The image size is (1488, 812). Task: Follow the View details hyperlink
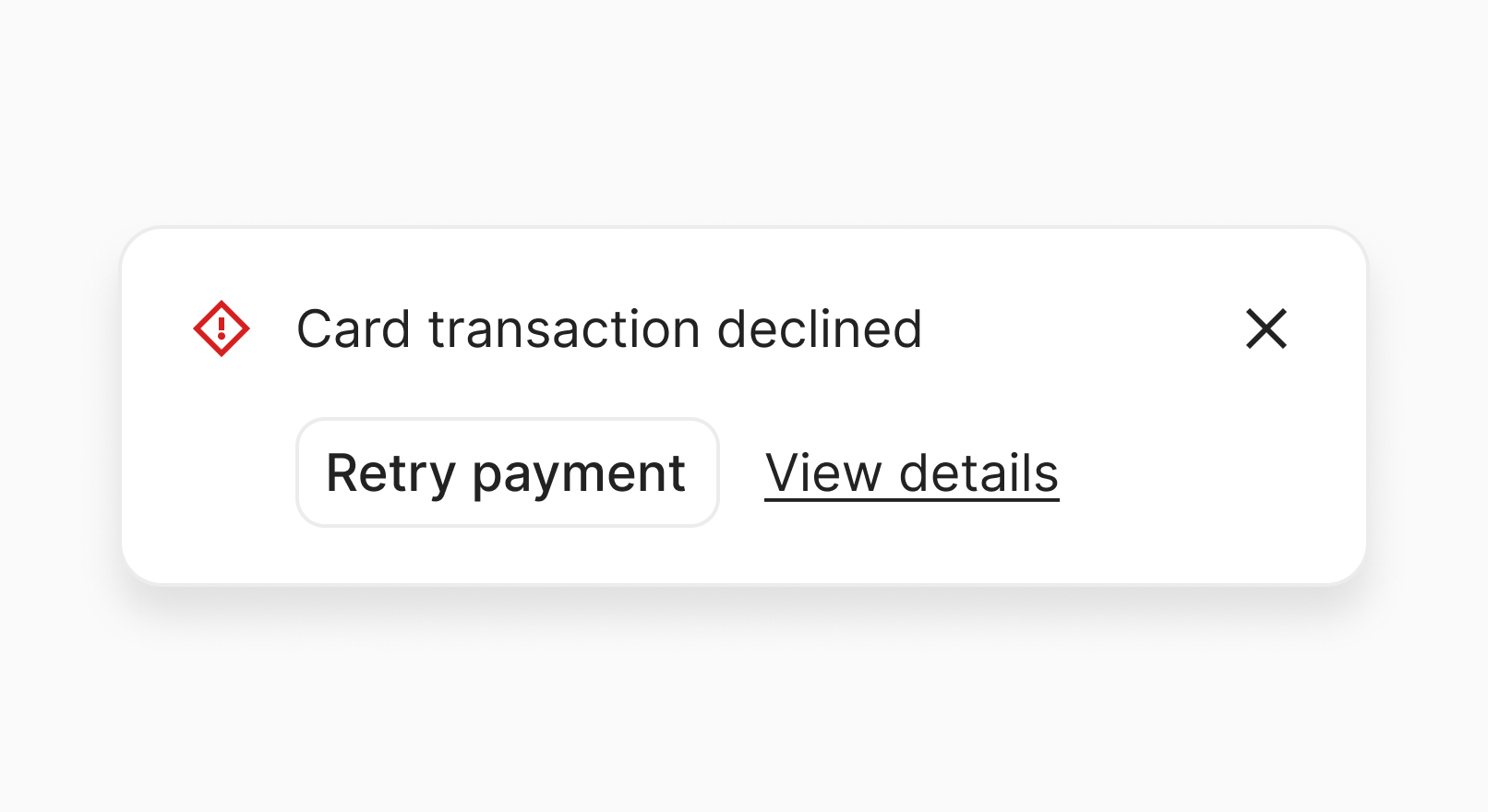point(911,473)
